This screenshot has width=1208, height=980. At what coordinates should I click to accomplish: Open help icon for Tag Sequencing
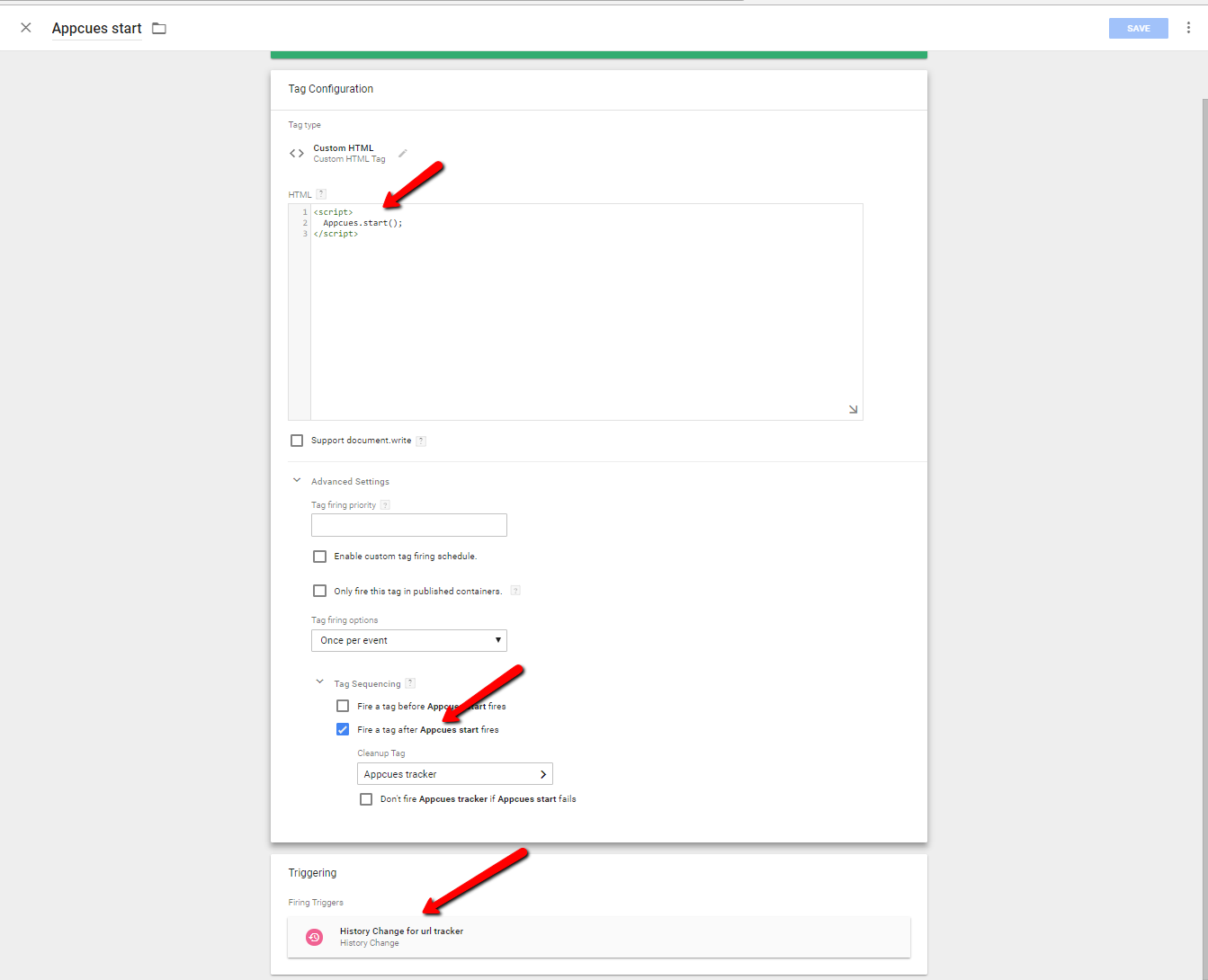pos(410,683)
